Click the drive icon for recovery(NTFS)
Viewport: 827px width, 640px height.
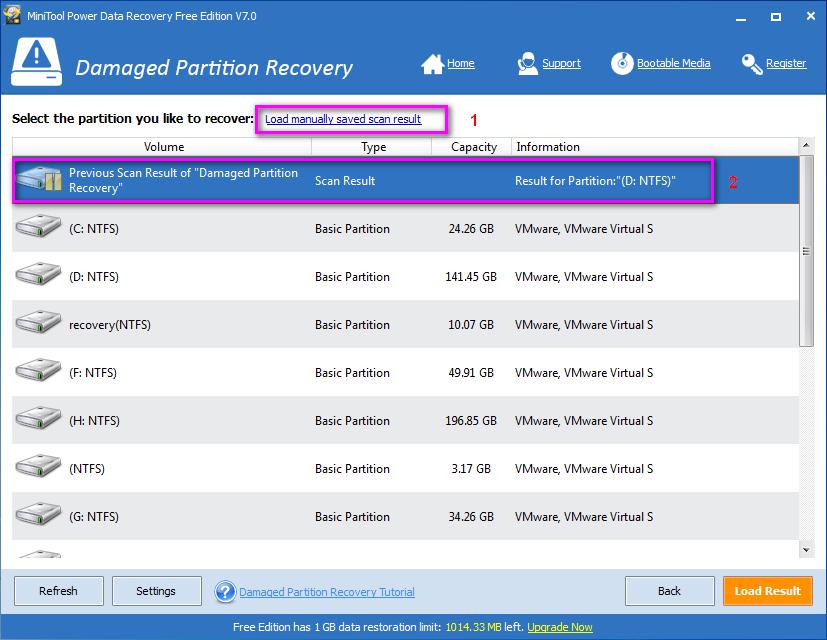(x=38, y=323)
